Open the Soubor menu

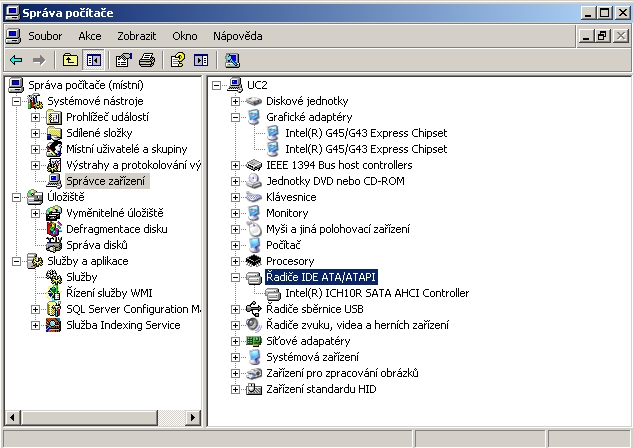pos(45,36)
